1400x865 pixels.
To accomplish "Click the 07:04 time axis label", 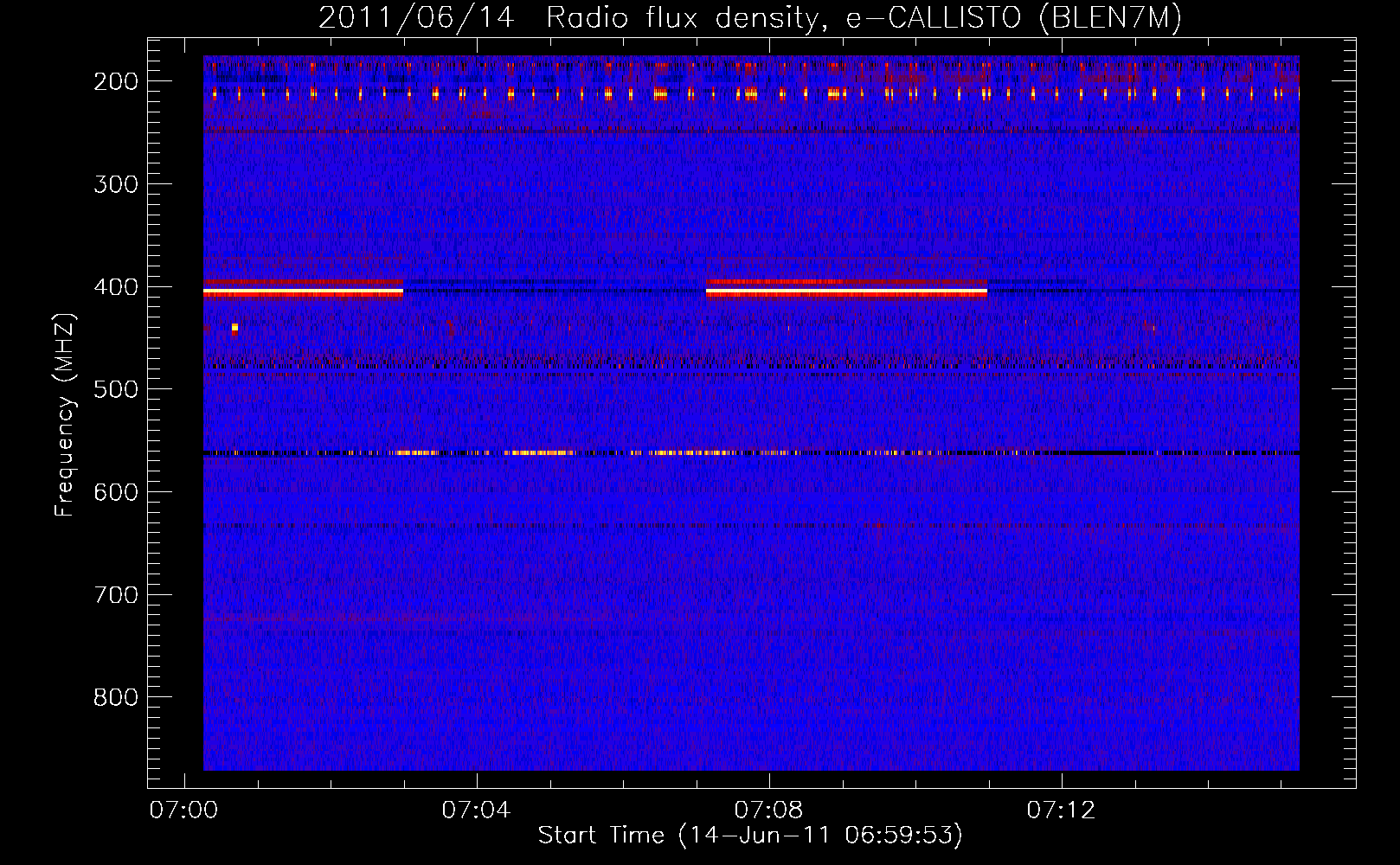I will click(x=477, y=811).
